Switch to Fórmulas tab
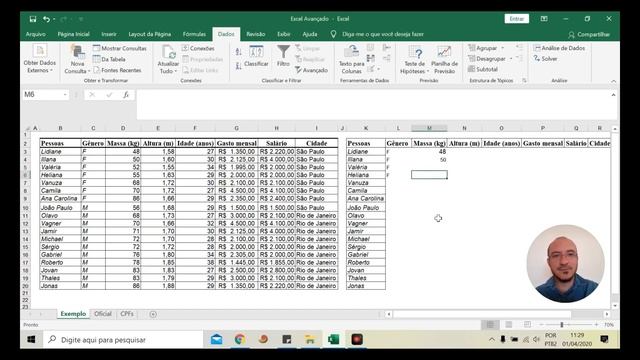Screen dimensions: 640x360 tap(194, 34)
